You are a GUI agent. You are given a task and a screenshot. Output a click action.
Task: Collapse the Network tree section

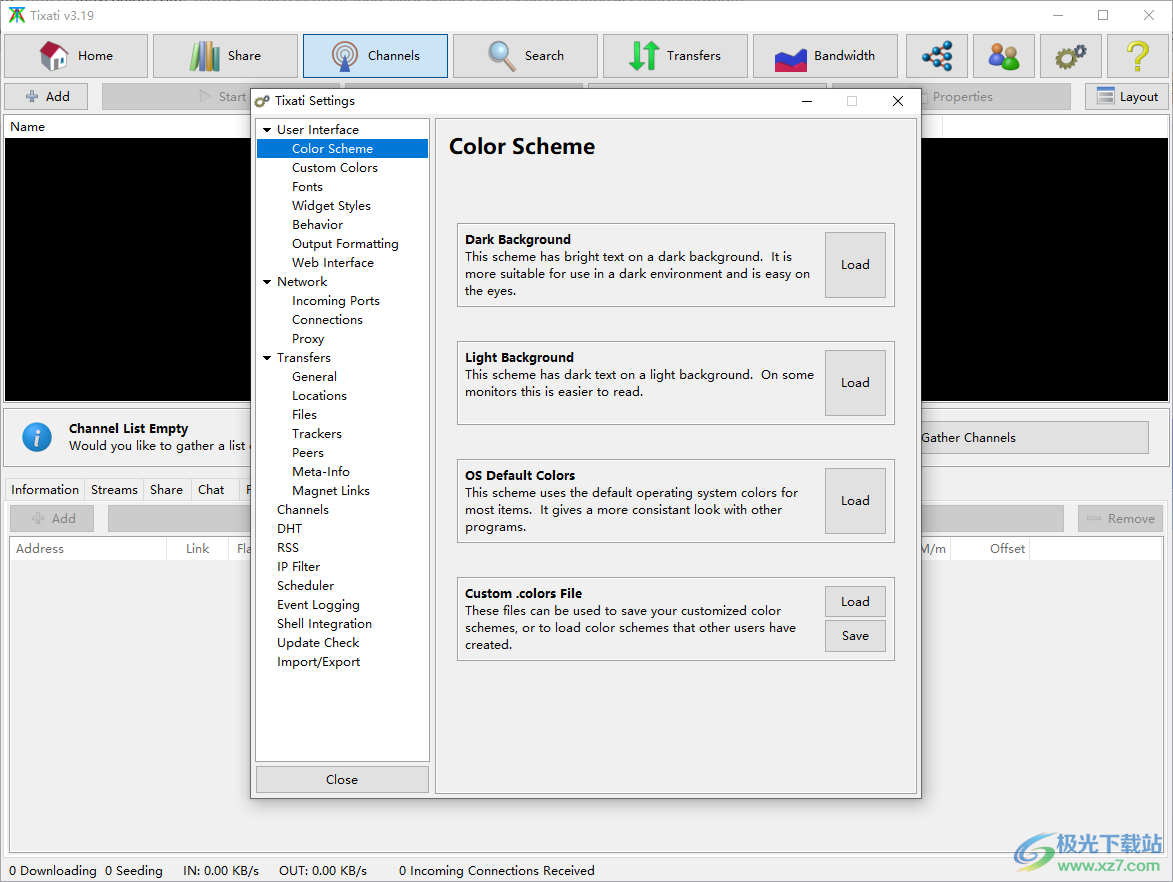pos(267,282)
